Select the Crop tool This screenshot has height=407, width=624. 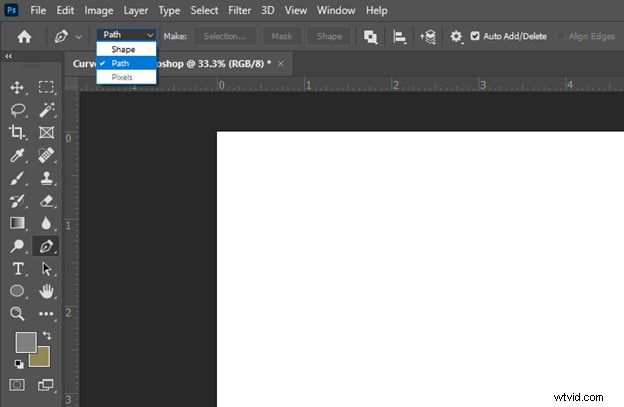tap(17, 132)
